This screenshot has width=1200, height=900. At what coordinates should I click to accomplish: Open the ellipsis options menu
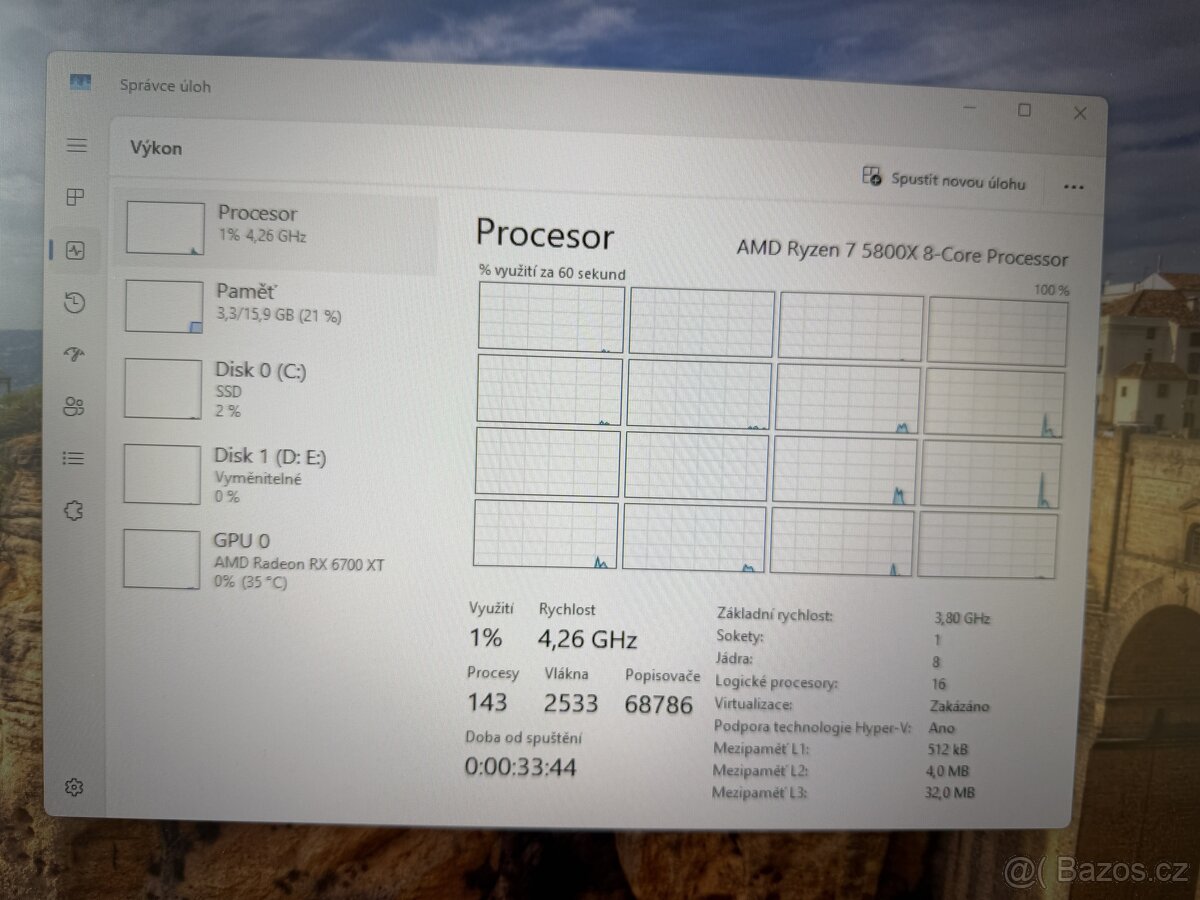coord(1073,184)
